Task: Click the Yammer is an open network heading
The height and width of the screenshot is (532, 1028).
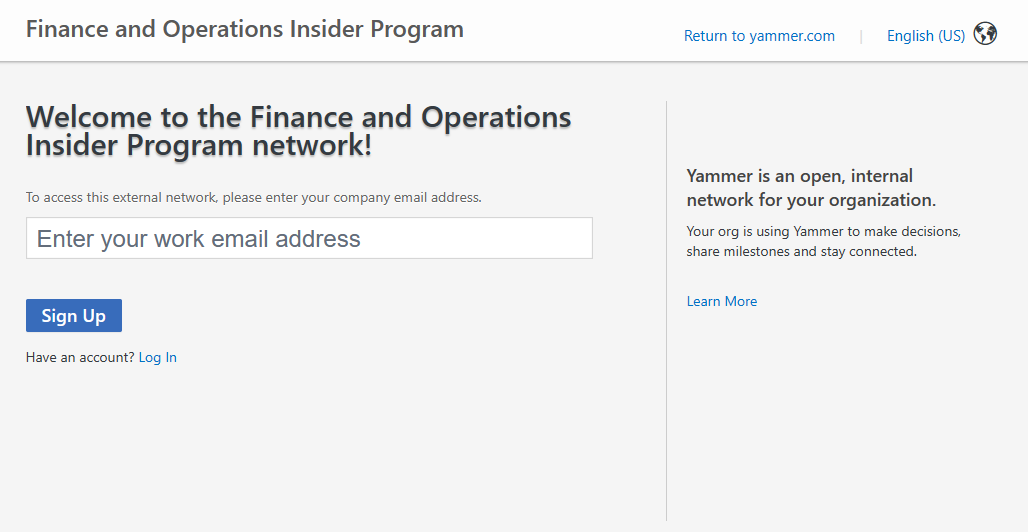Action: [x=811, y=188]
